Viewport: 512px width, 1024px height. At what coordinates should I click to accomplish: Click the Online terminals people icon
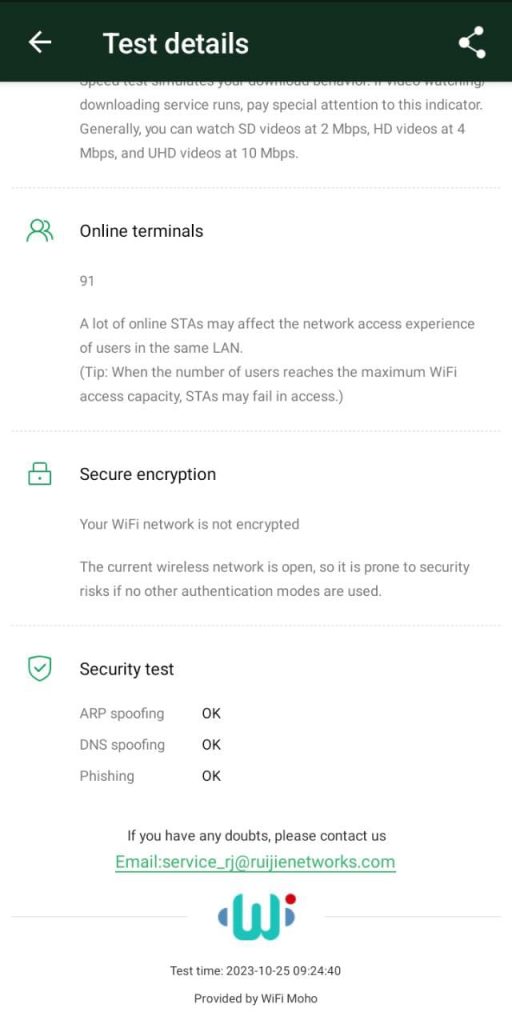tap(40, 231)
